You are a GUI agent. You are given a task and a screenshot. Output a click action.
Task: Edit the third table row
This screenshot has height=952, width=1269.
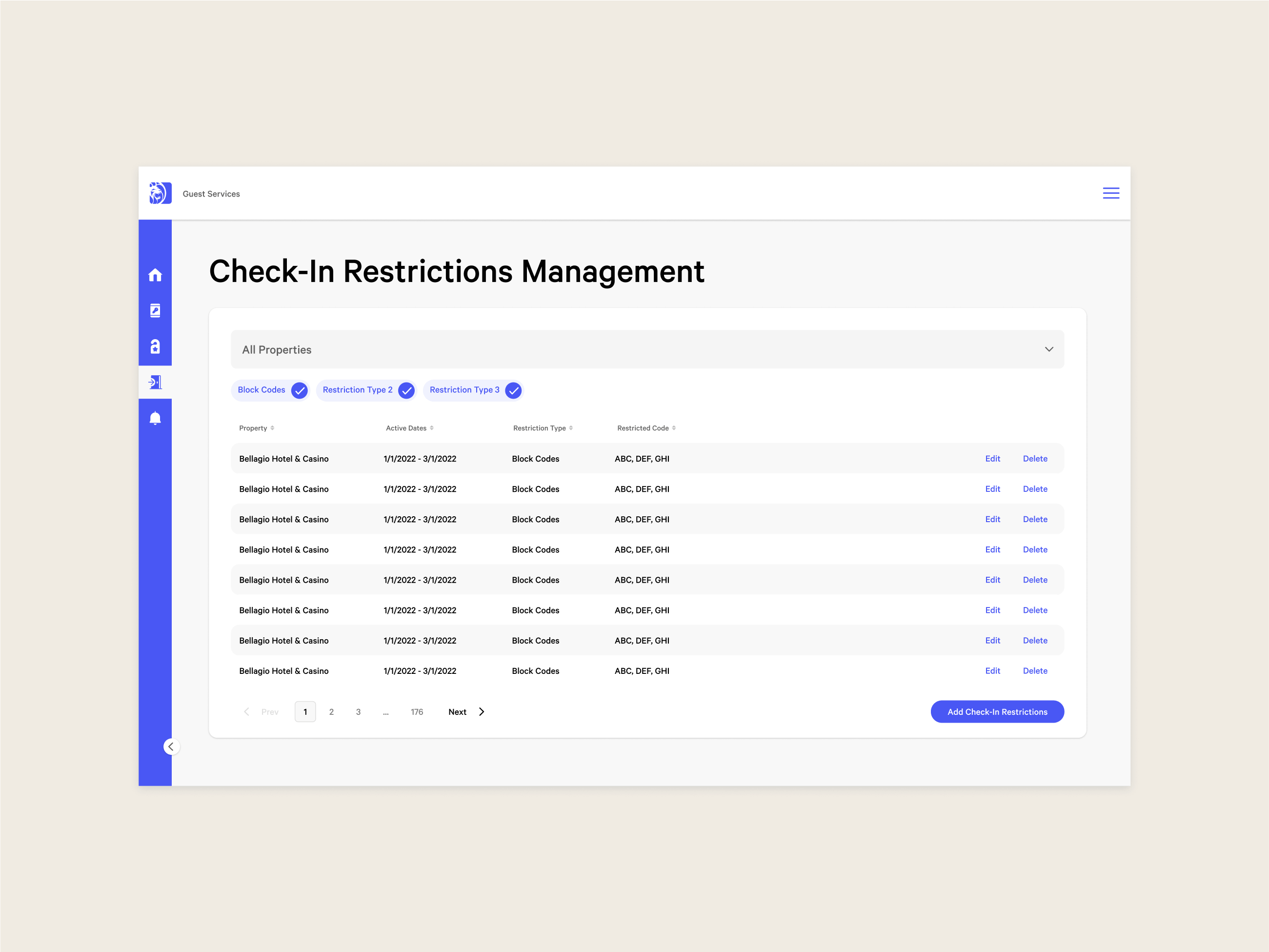992,519
